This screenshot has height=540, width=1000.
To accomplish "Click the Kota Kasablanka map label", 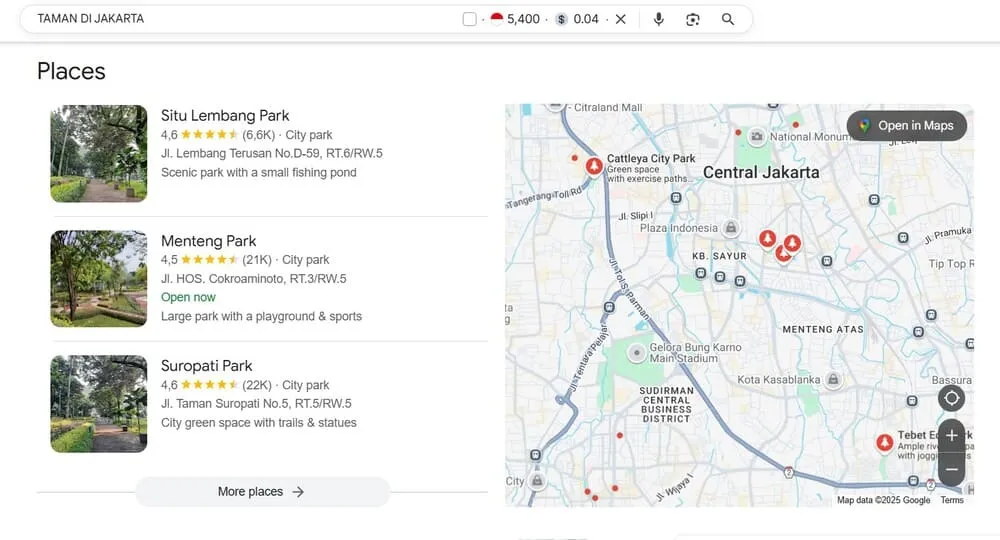I will pos(779,379).
